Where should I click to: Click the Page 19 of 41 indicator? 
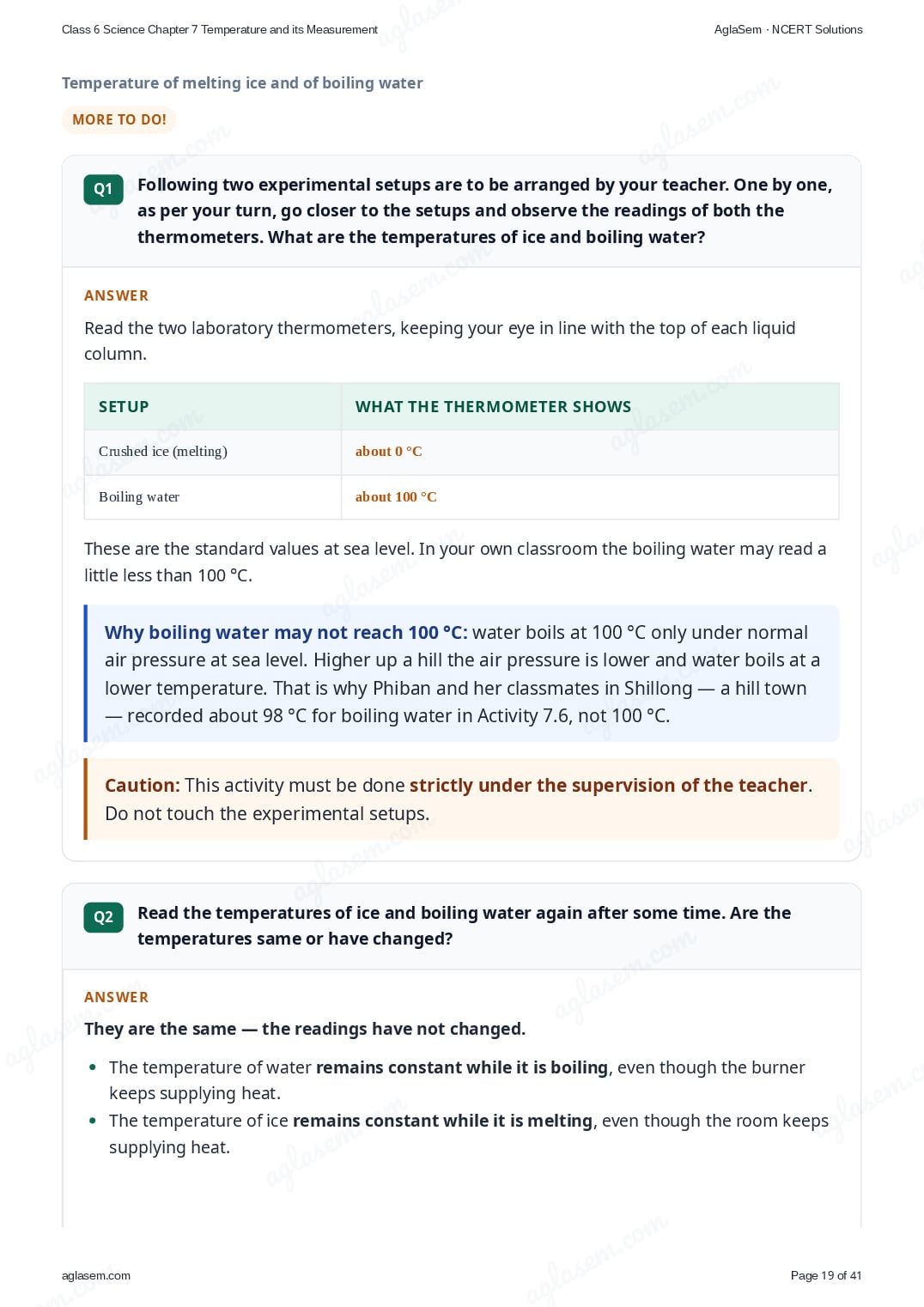click(825, 1275)
